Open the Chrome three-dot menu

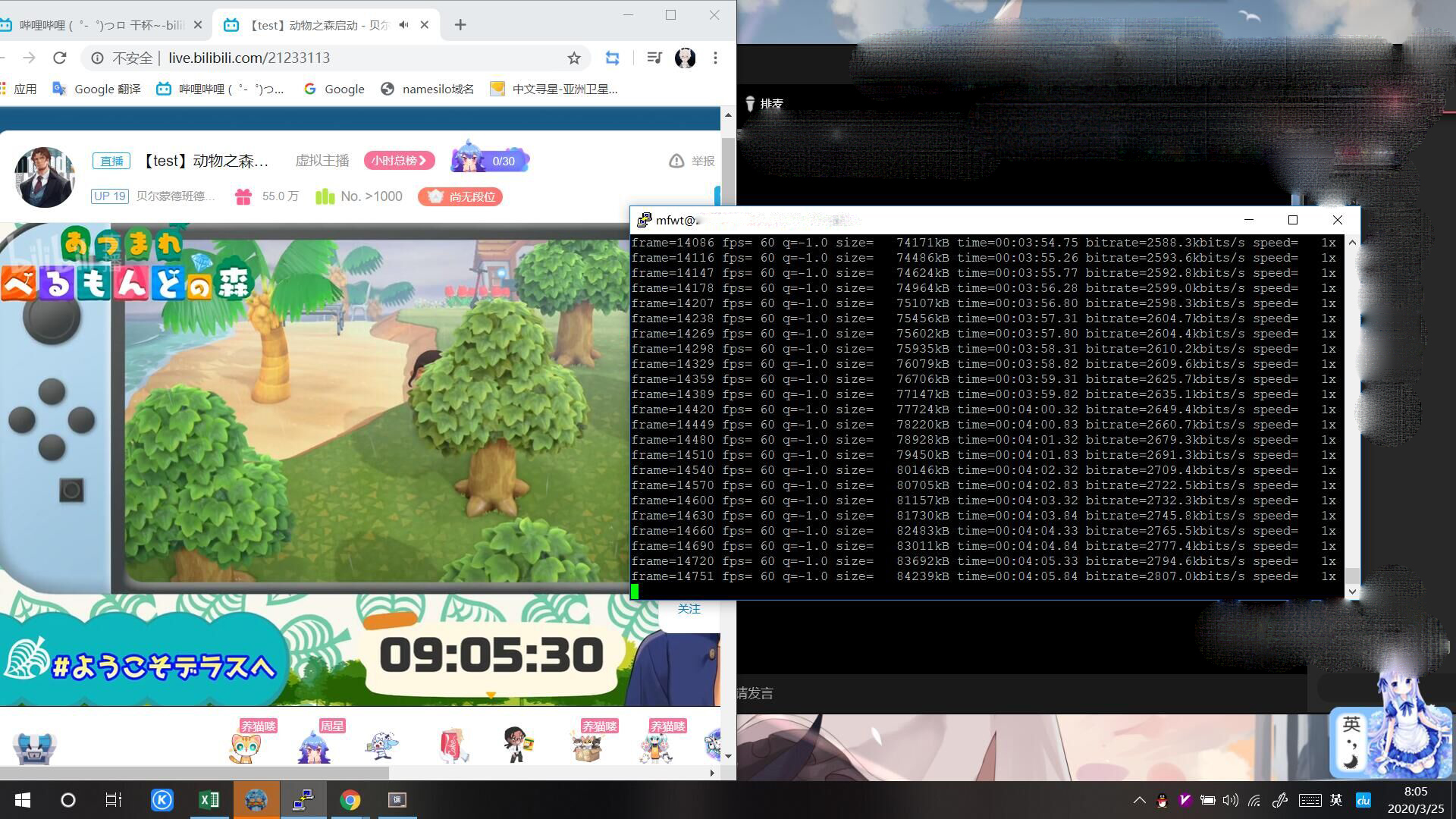[x=715, y=58]
